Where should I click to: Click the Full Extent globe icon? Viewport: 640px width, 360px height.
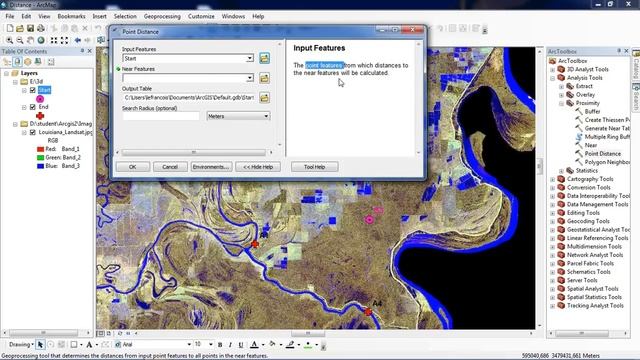[41, 40]
